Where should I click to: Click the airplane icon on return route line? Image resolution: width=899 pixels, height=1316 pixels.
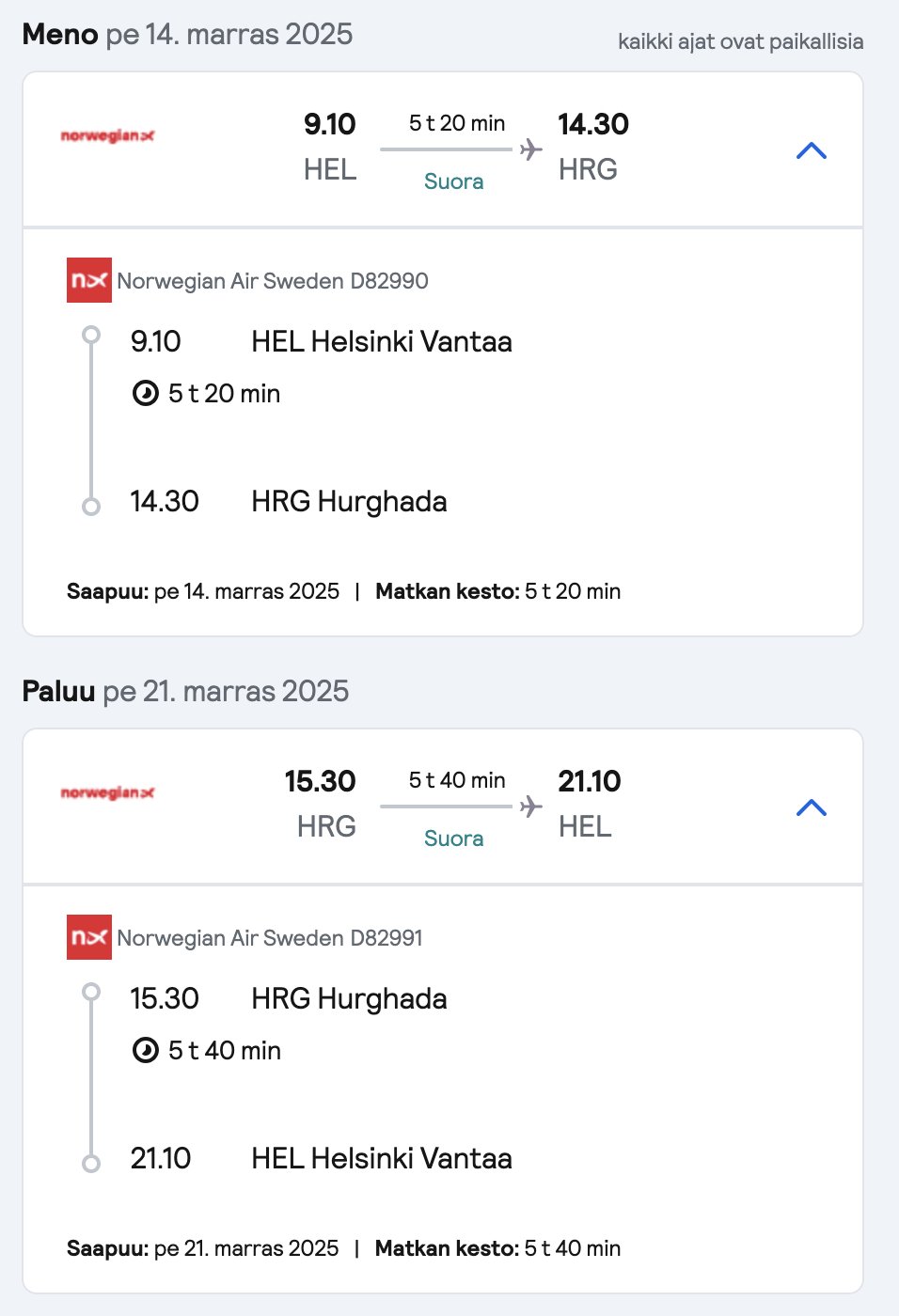point(531,806)
